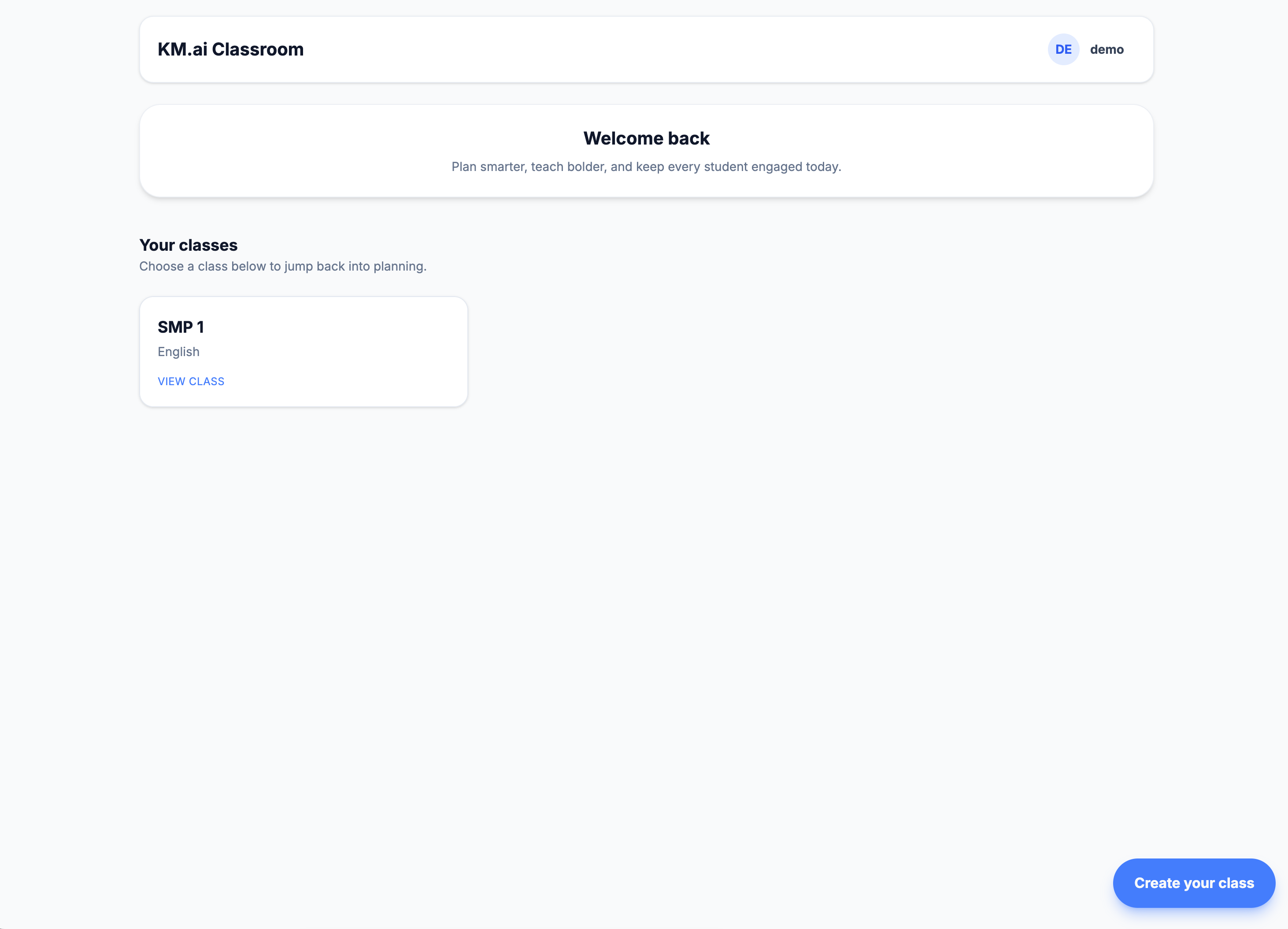Click the word planning in subtitle
The image size is (1288, 929).
[399, 266]
